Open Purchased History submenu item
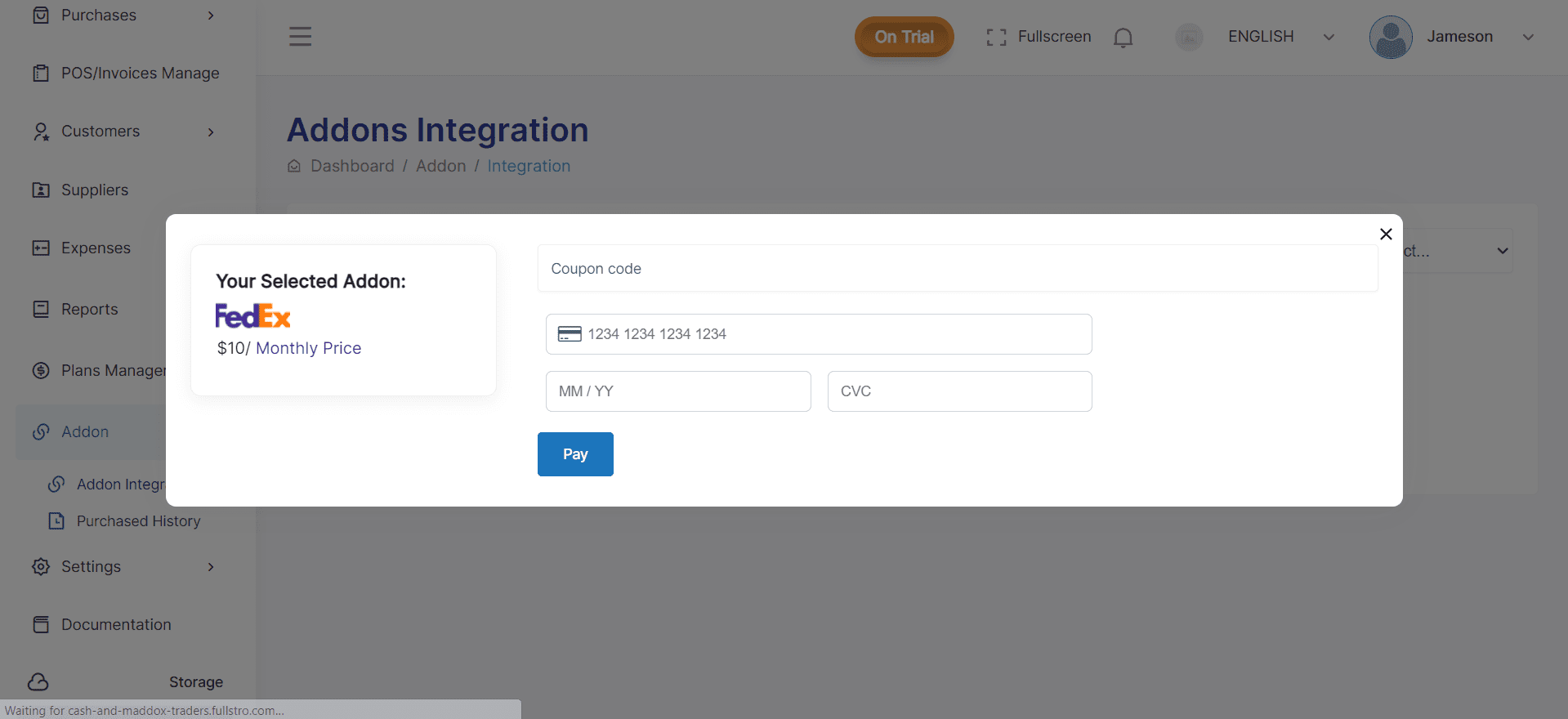The image size is (1568, 719). point(138,521)
